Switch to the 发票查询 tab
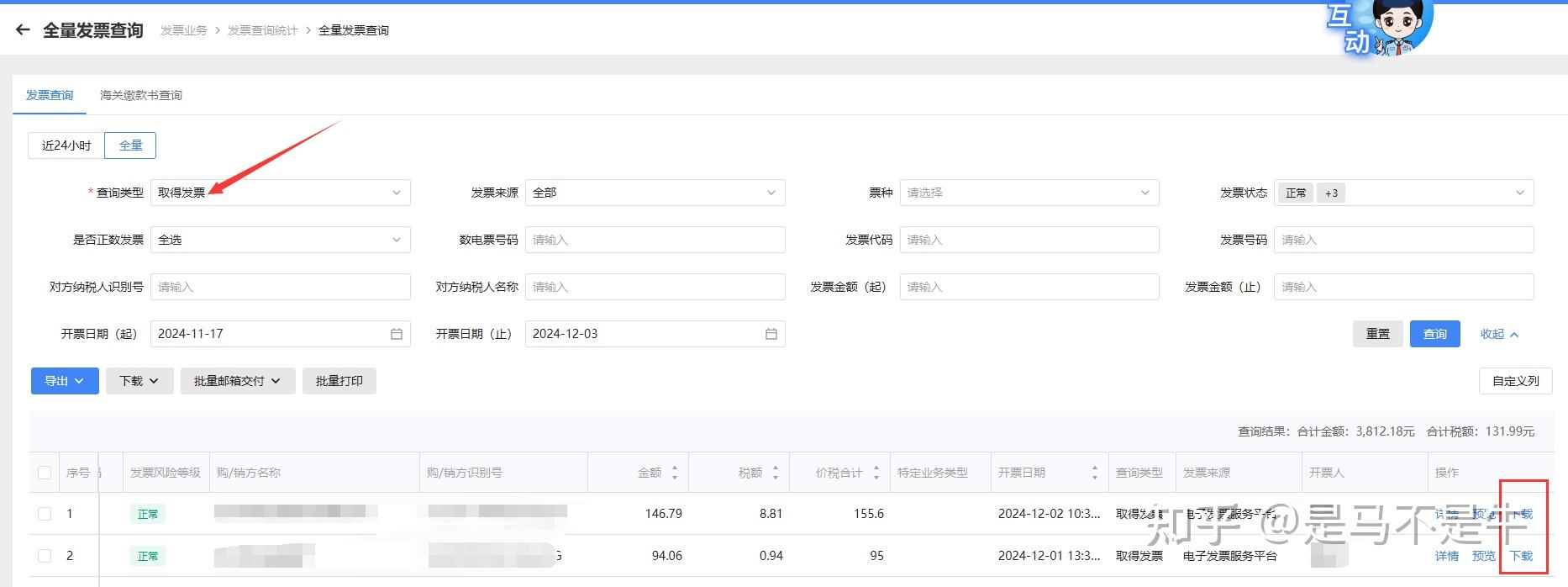Image resolution: width=1568 pixels, height=587 pixels. (50, 95)
